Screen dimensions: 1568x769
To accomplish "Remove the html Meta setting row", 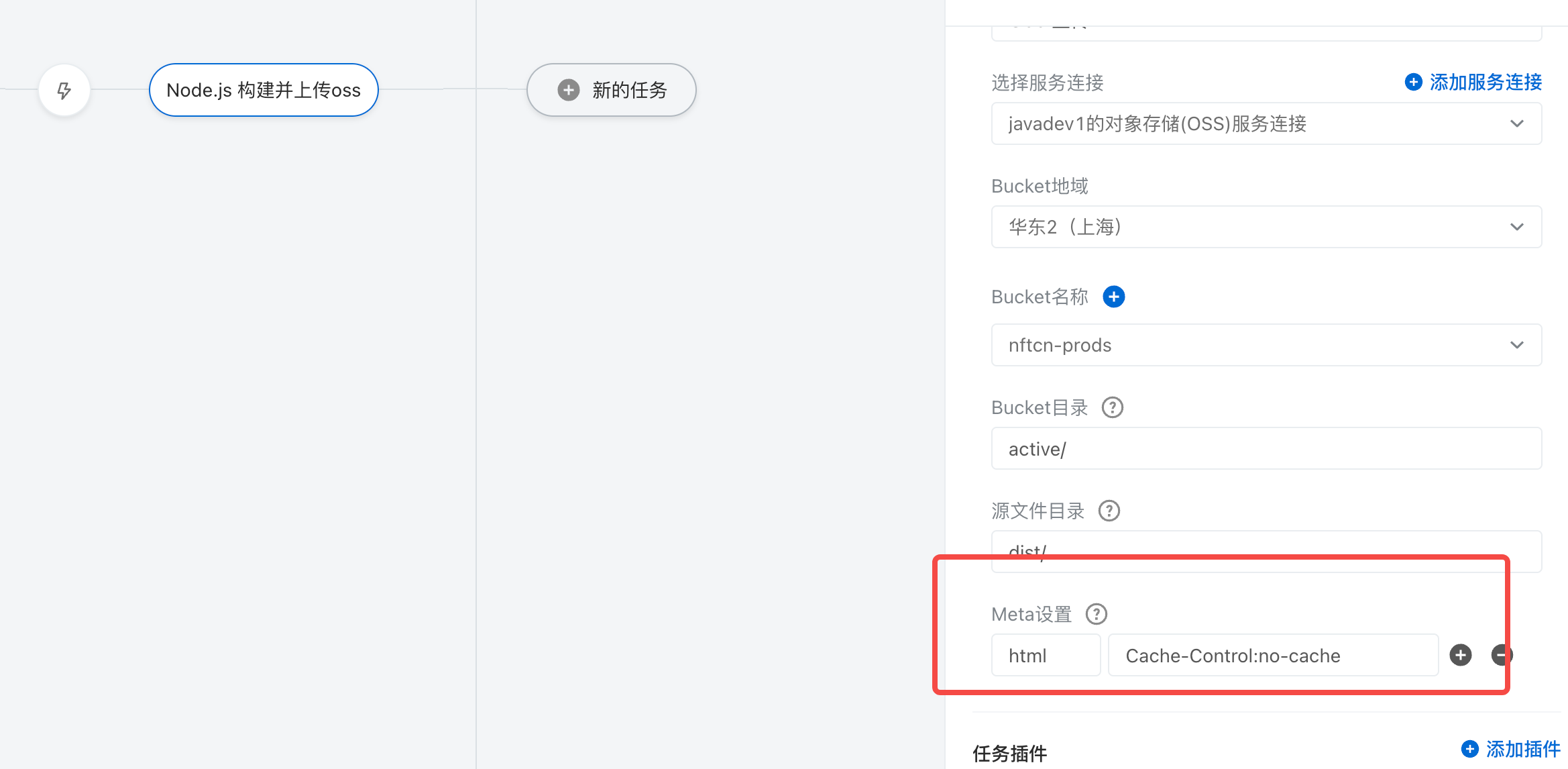I will pos(1500,655).
